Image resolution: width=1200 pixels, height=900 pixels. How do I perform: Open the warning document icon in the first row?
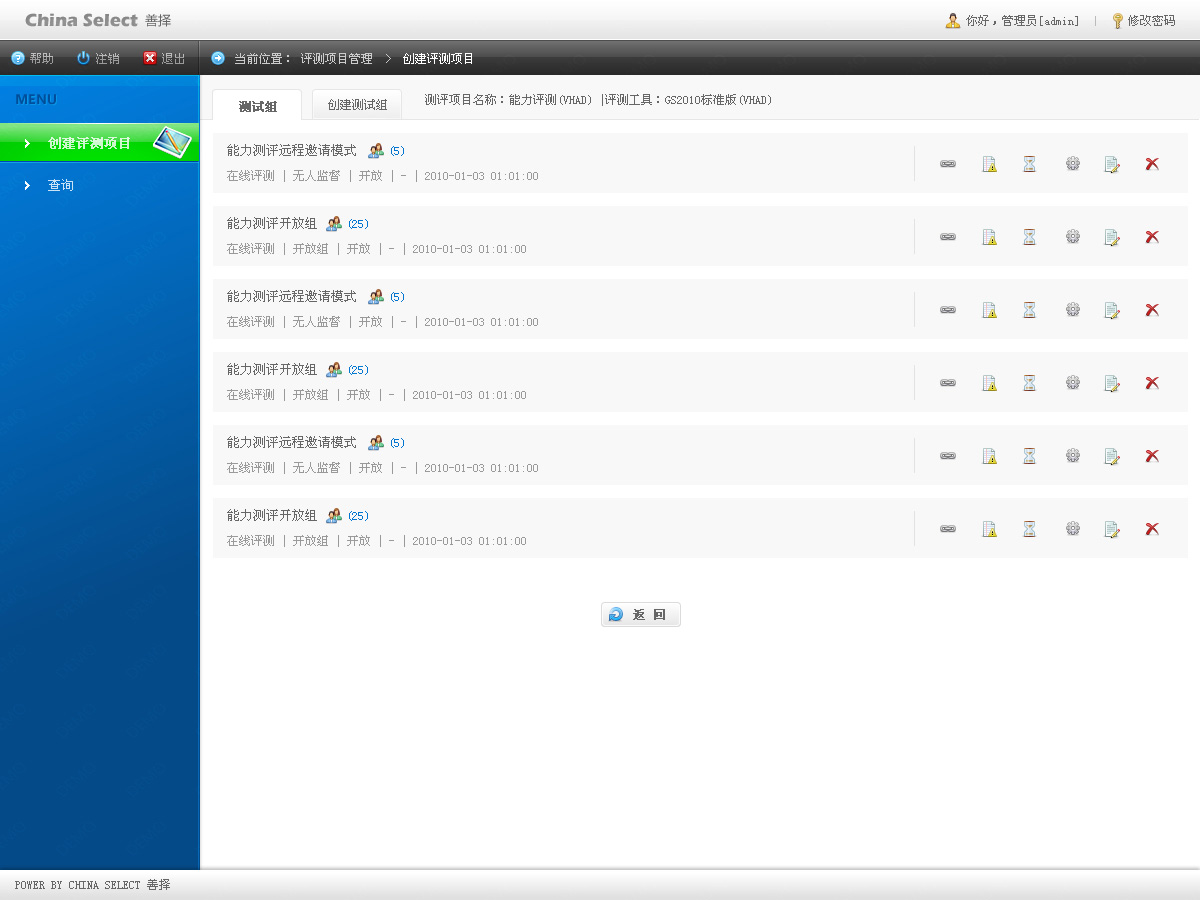990,164
